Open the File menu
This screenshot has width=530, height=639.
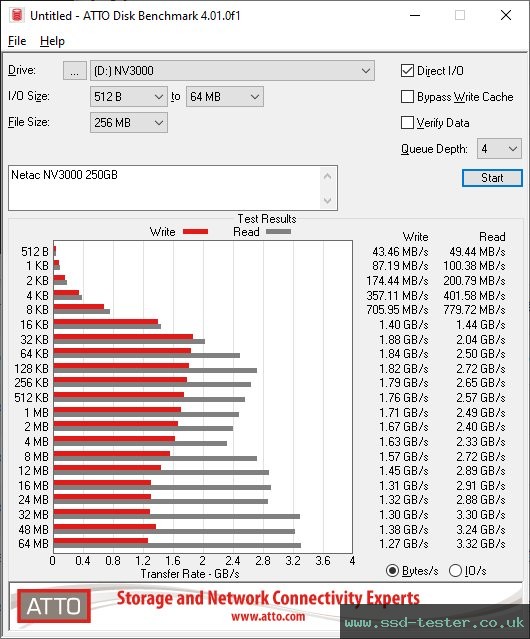[x=17, y=41]
